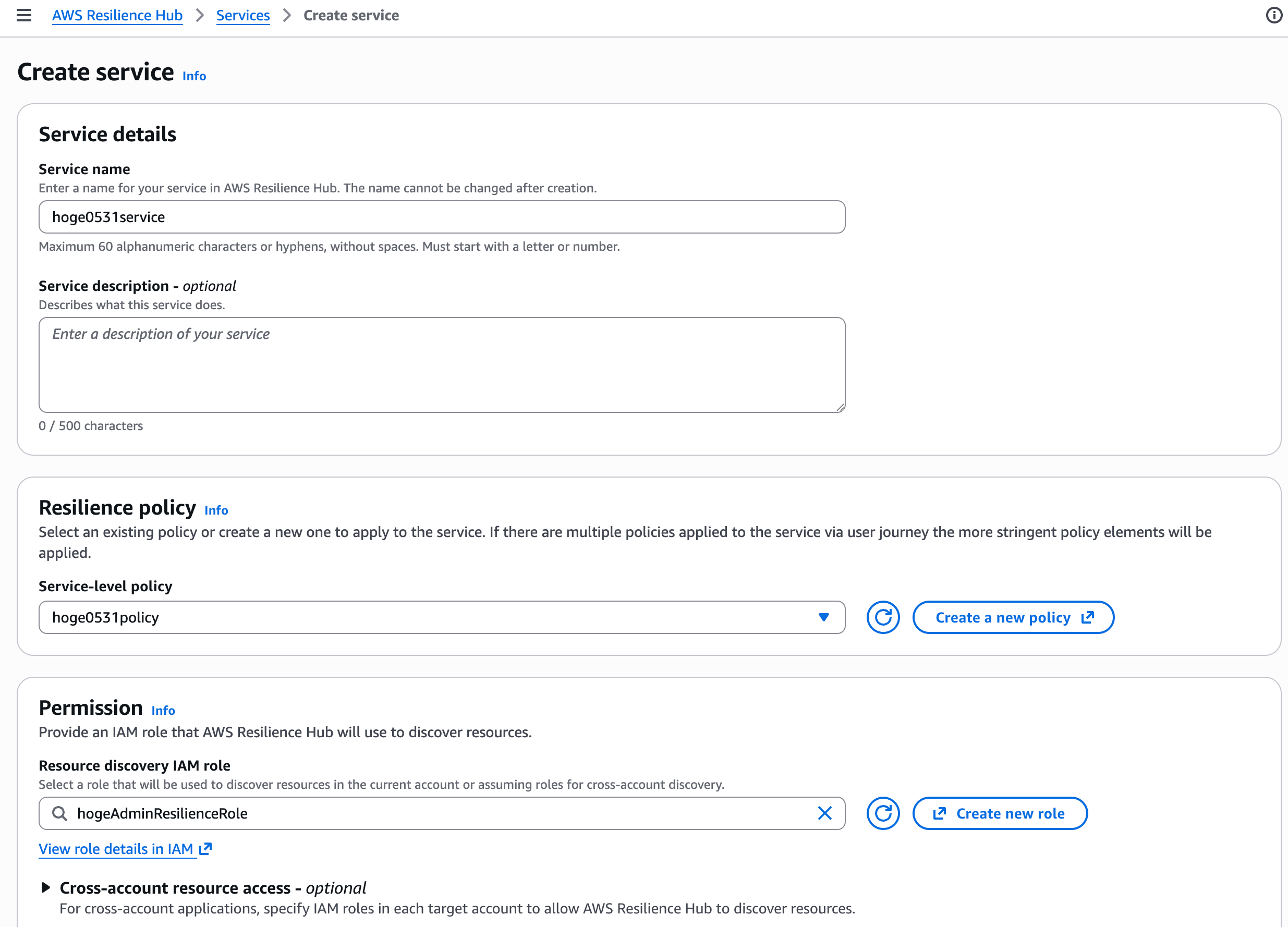The width and height of the screenshot is (1288, 927).
Task: Click into the Service description textarea
Action: (x=442, y=364)
